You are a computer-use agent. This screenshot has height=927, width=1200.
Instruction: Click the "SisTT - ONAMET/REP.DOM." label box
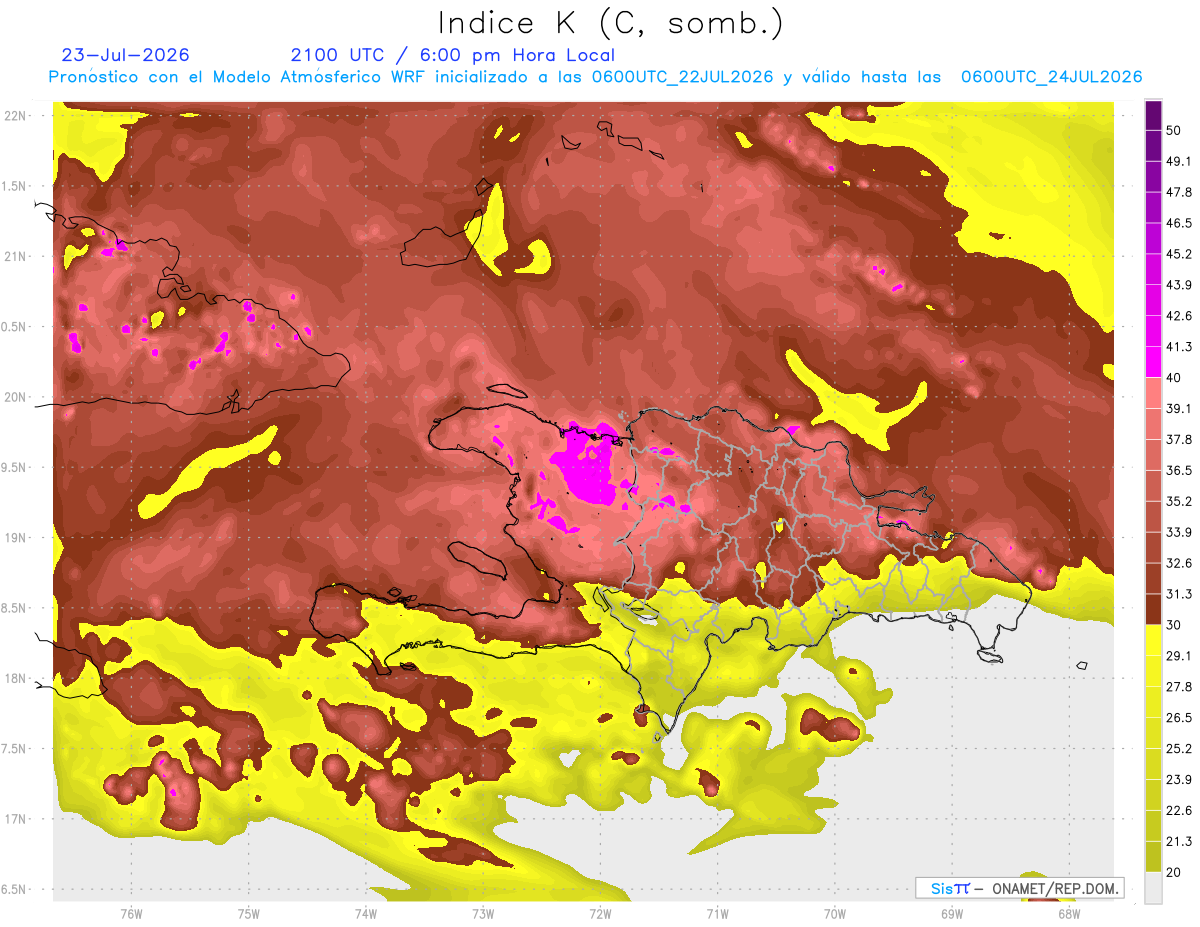[x=1019, y=887]
